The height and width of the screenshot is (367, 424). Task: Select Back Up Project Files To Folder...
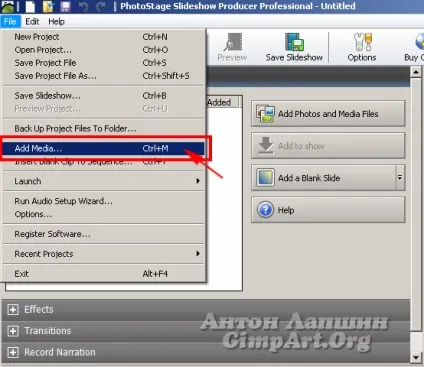click(103, 129)
